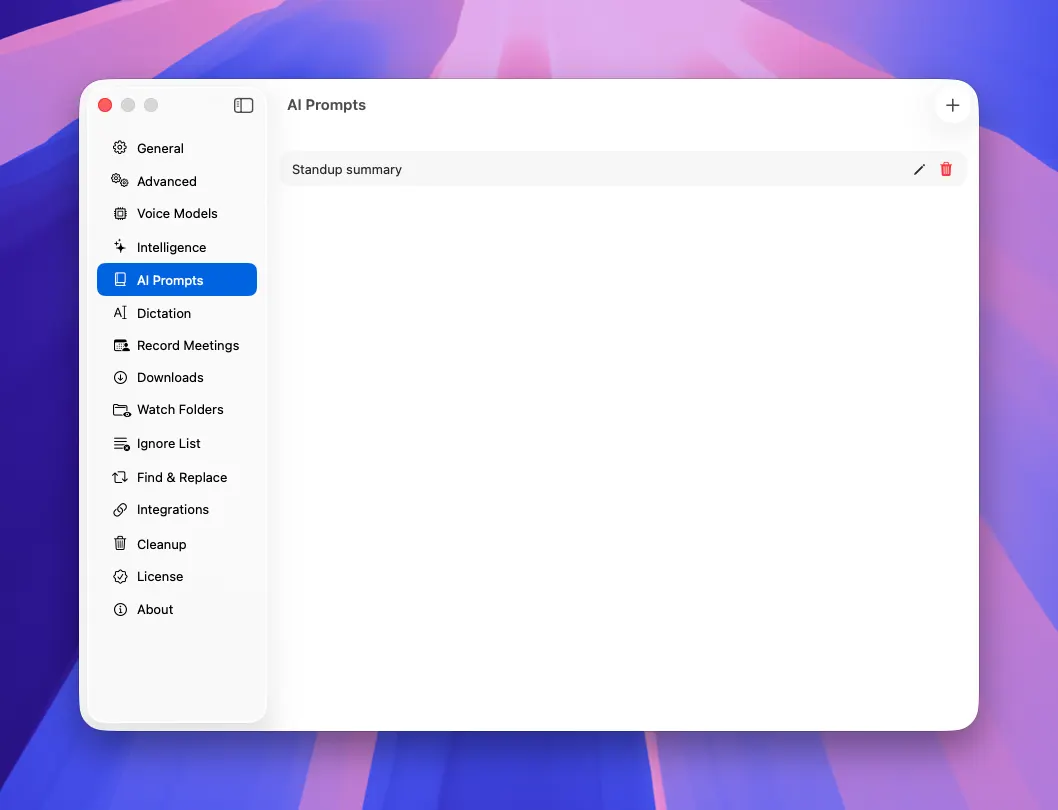The image size is (1058, 810).
Task: Toggle the sidebar visibility icon
Action: pos(244,105)
